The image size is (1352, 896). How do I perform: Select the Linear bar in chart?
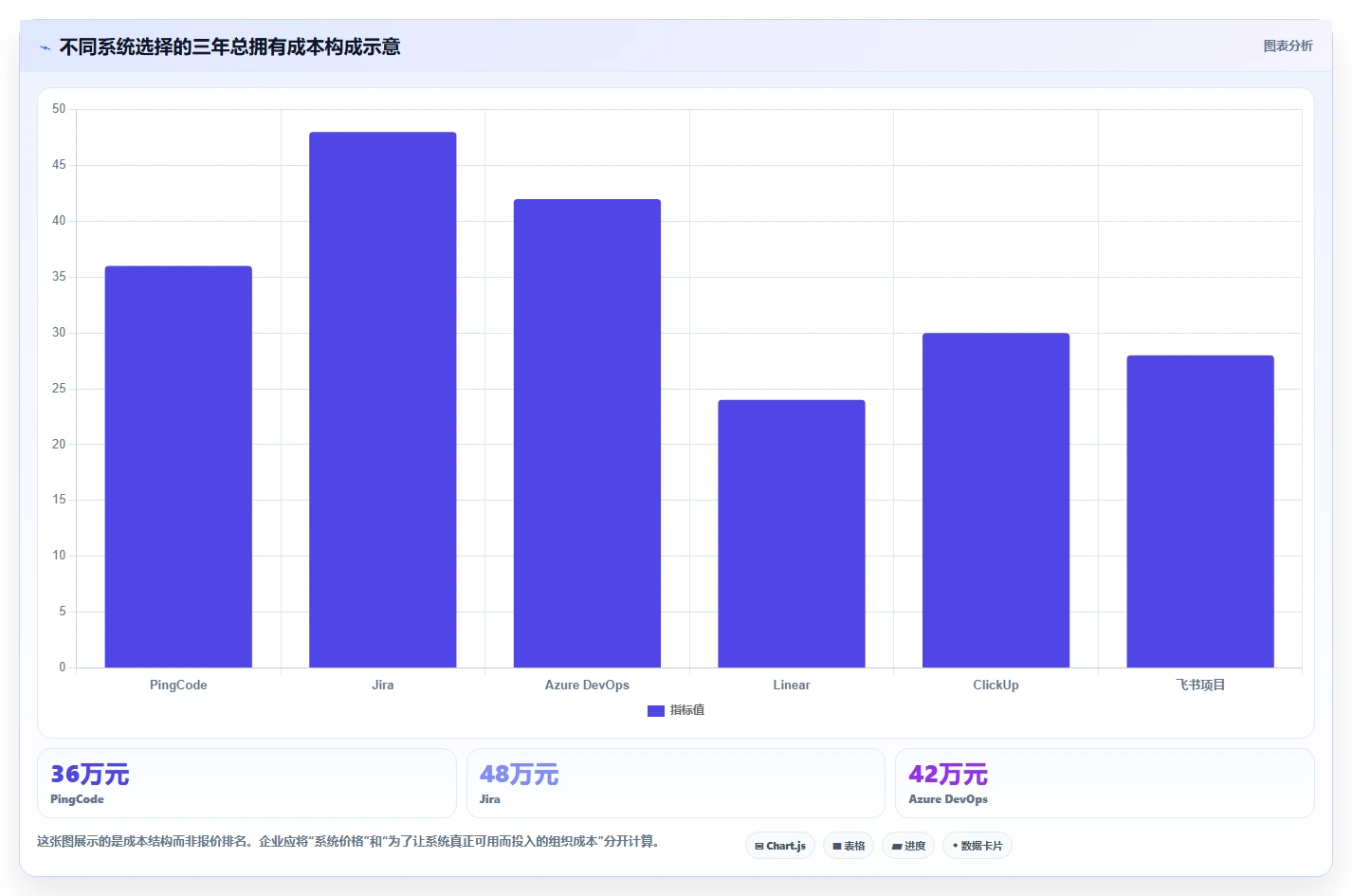pyautogui.click(x=792, y=534)
